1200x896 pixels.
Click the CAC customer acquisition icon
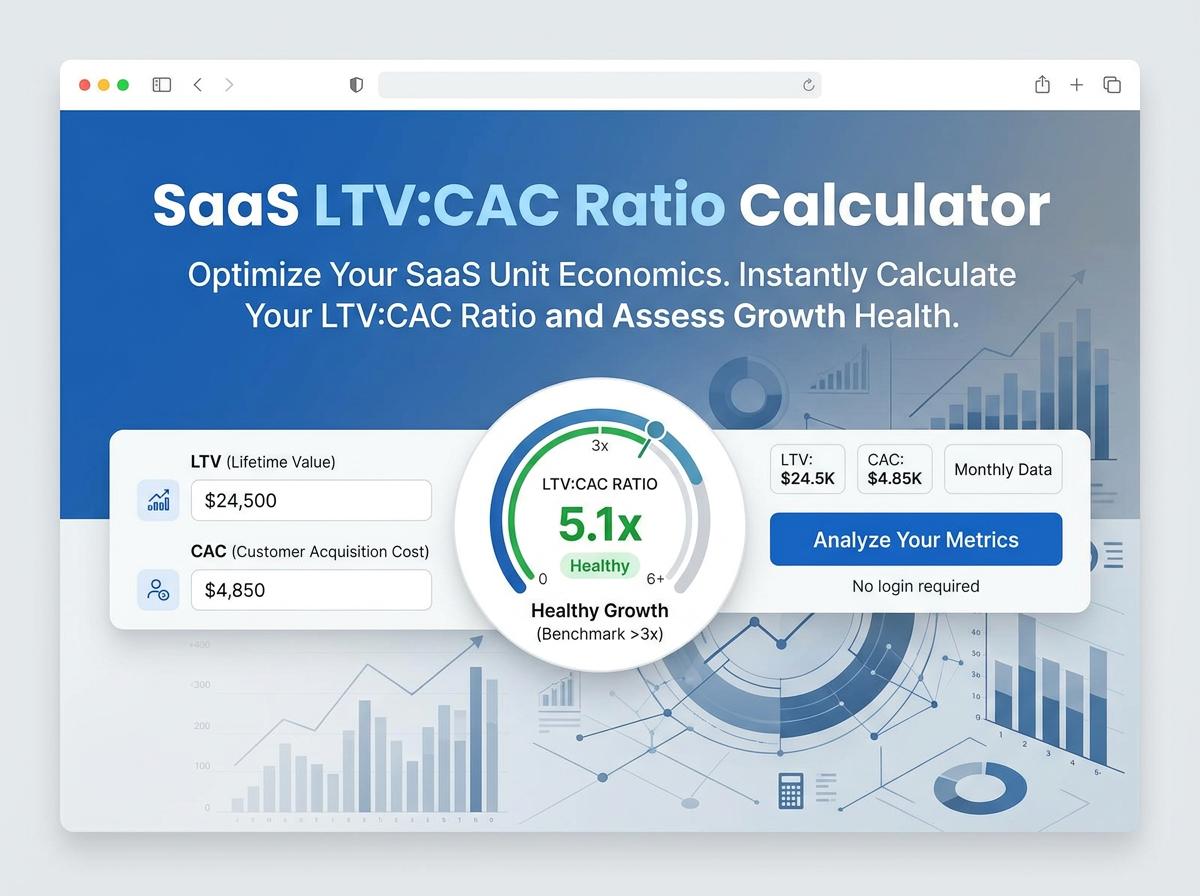tap(158, 590)
